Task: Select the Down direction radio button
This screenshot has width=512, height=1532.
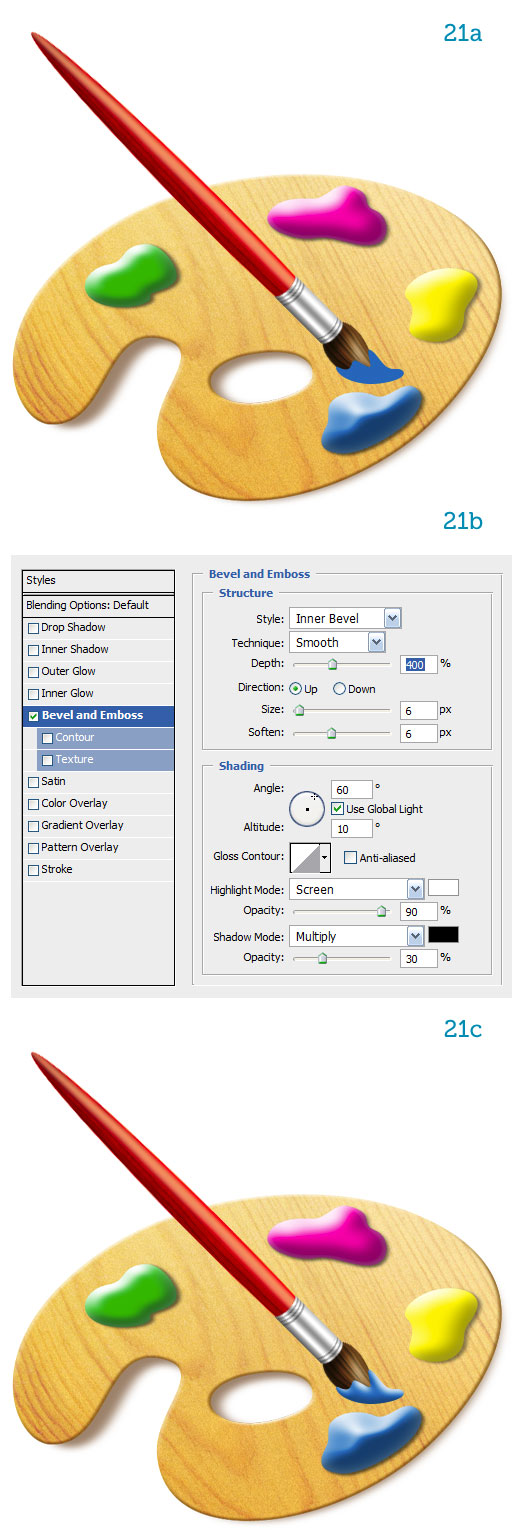Action: [x=339, y=689]
